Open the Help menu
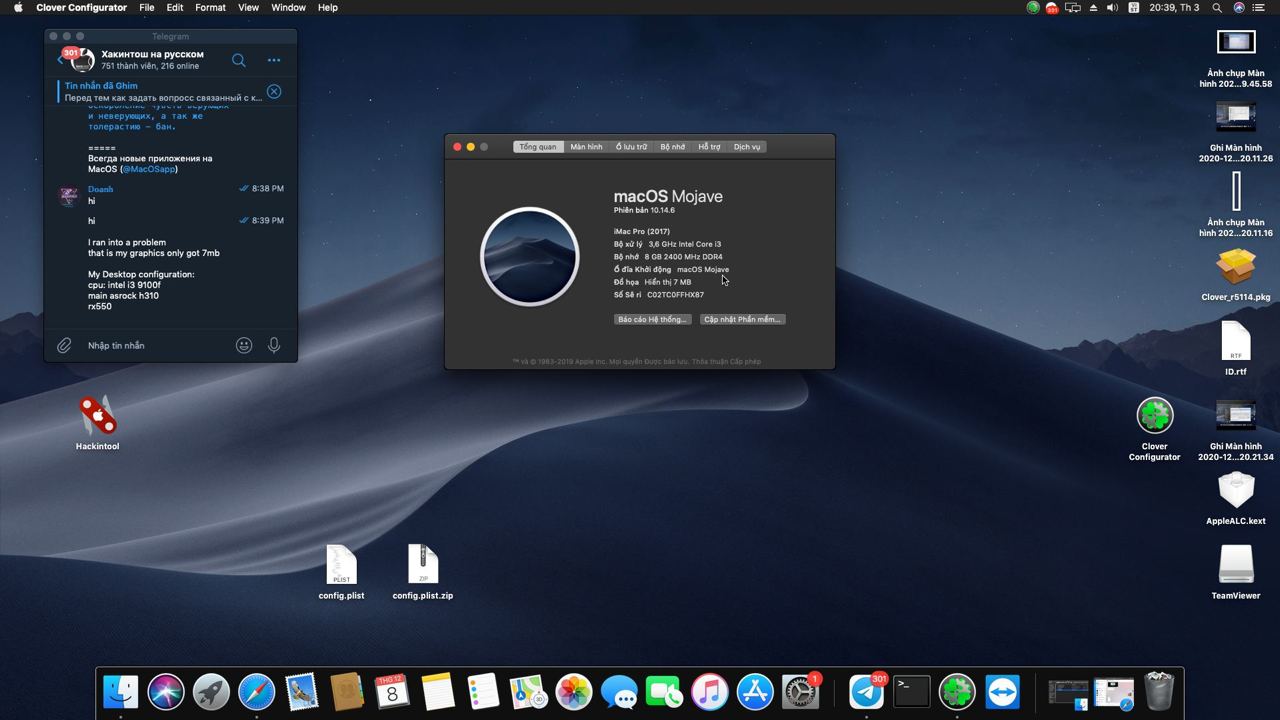 (x=328, y=7)
